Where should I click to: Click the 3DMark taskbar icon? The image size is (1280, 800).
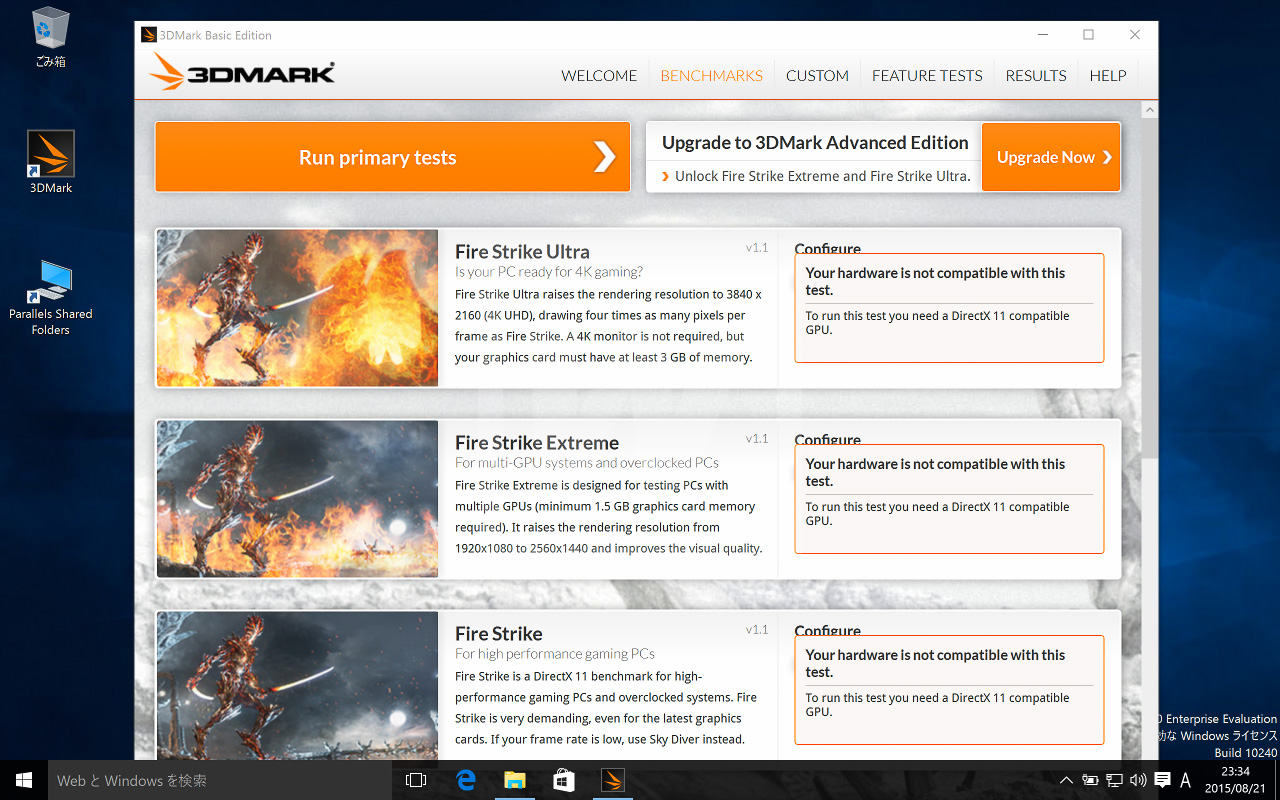612,780
